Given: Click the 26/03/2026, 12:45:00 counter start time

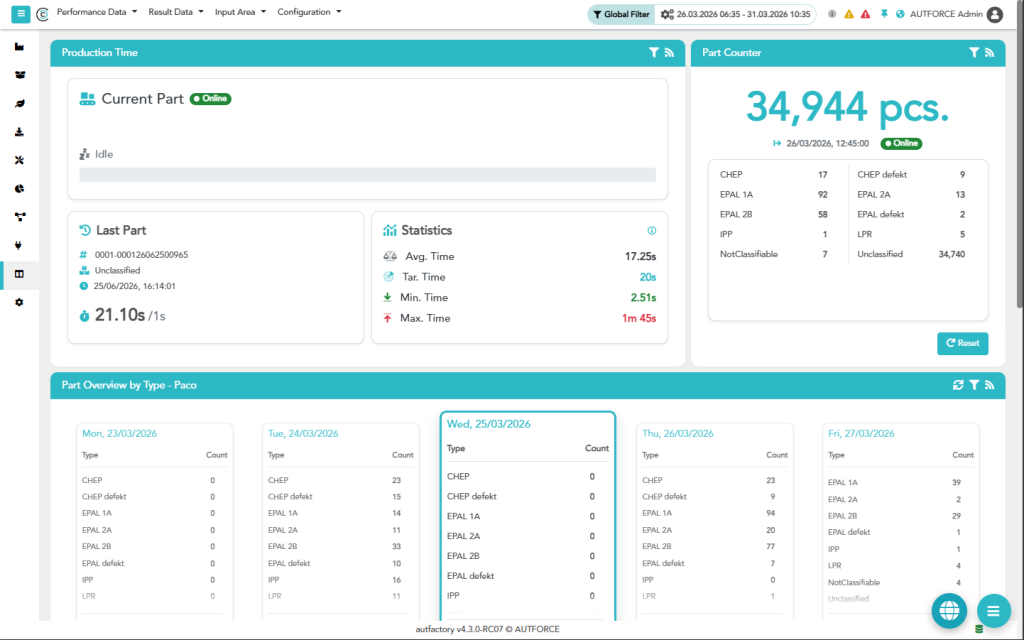Looking at the screenshot, I should pyautogui.click(x=827, y=143).
